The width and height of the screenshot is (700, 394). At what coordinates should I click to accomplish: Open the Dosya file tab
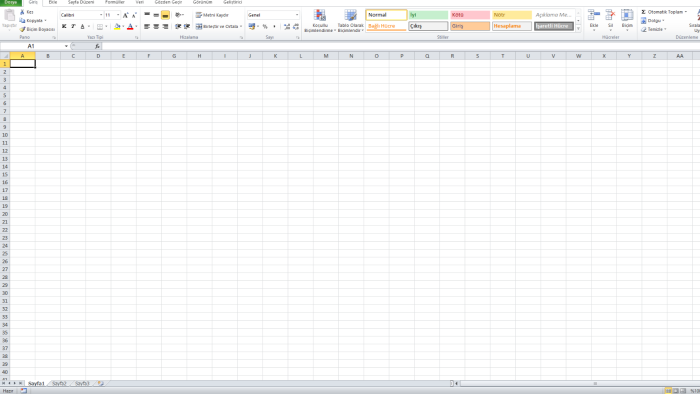coord(11,2)
